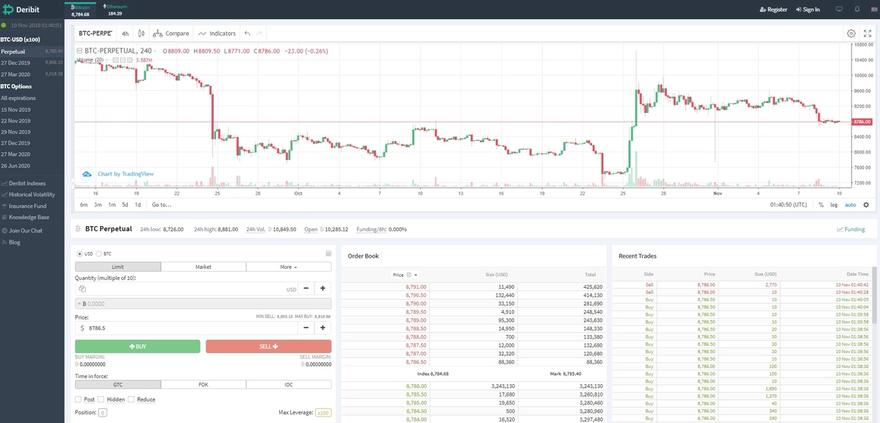
Task: Click the Price input field
Action: pyautogui.click(x=186, y=328)
